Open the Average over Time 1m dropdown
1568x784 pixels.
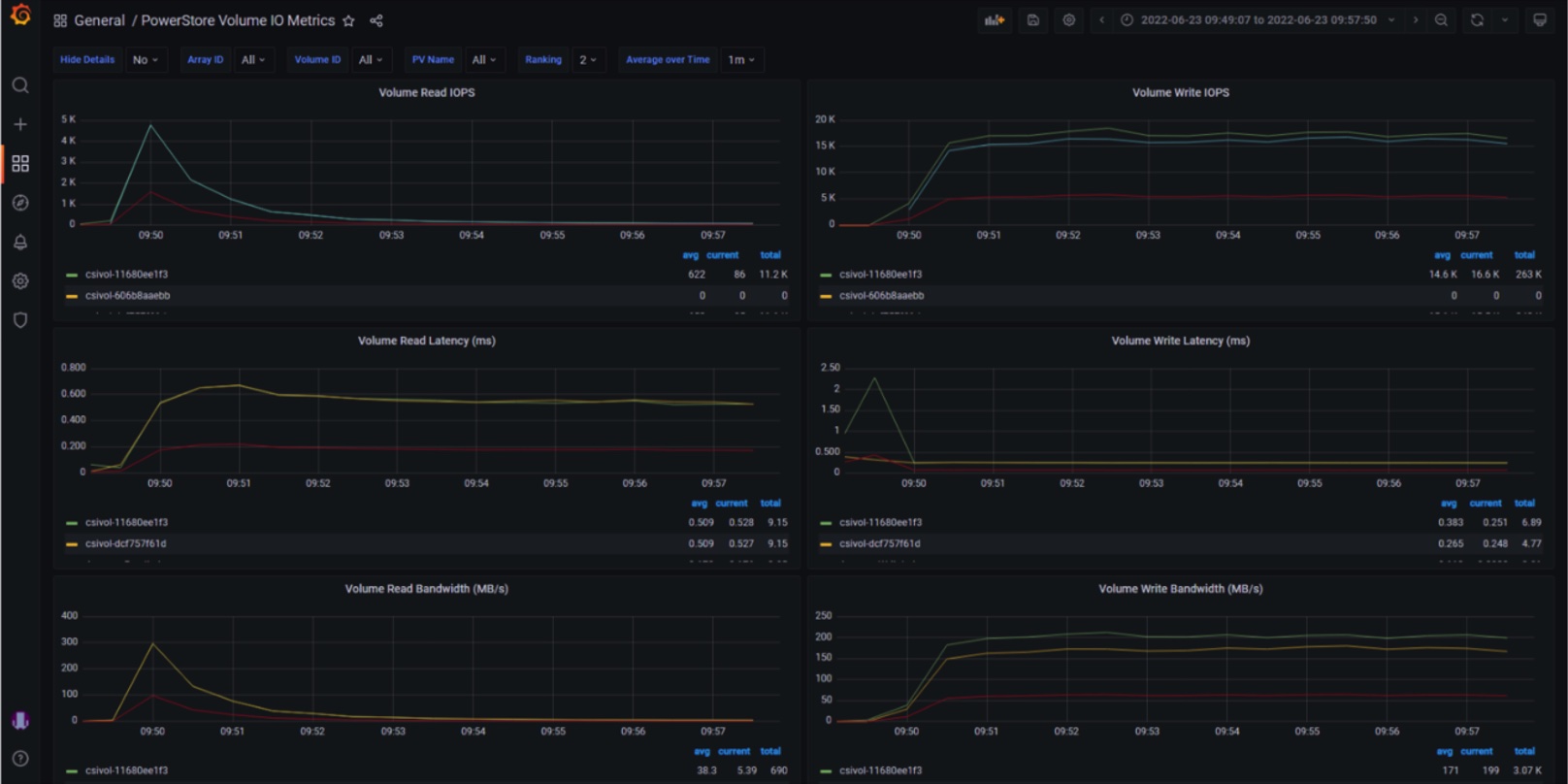(741, 59)
